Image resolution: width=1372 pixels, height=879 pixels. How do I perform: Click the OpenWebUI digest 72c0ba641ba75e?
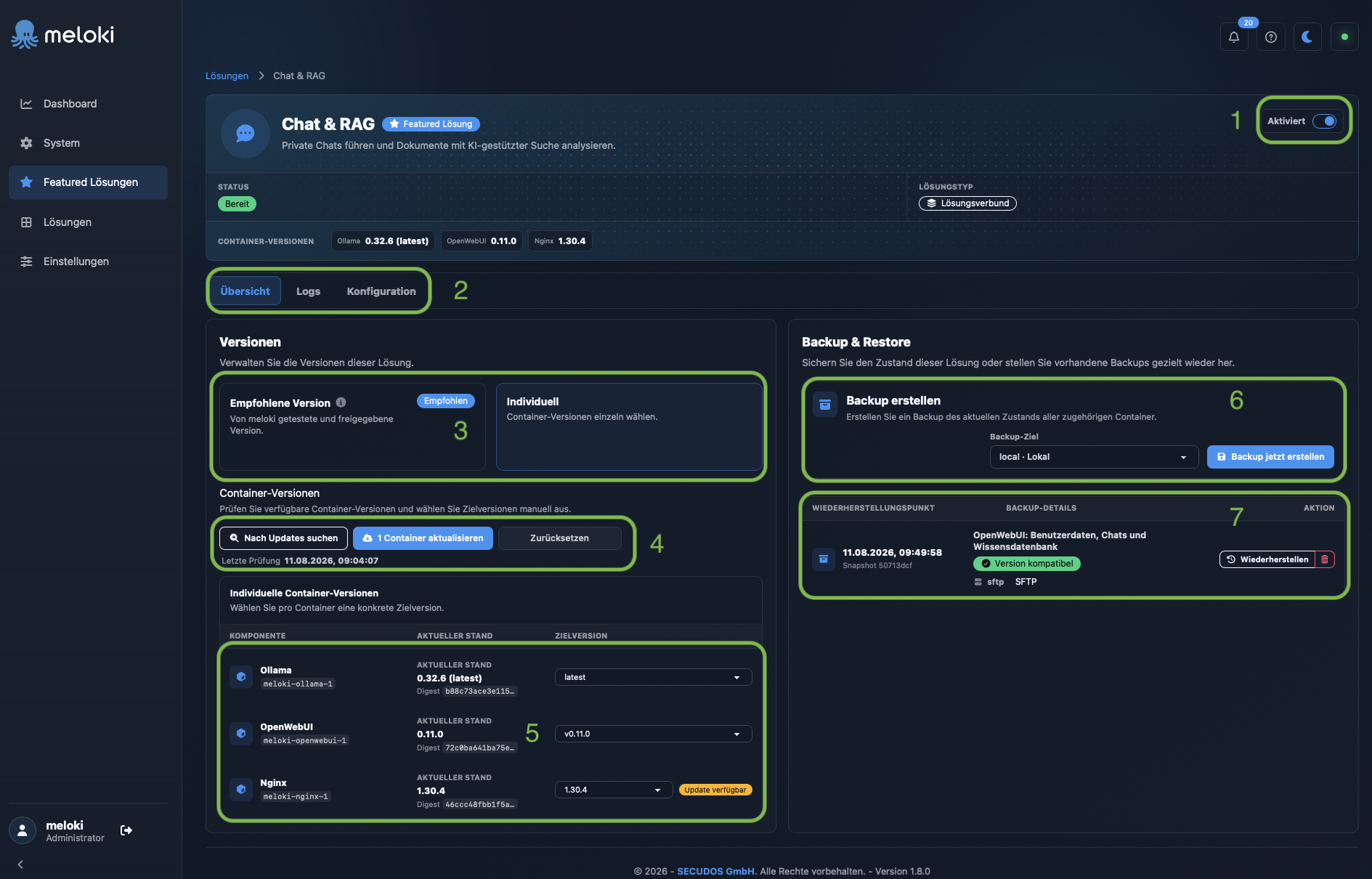[480, 748]
